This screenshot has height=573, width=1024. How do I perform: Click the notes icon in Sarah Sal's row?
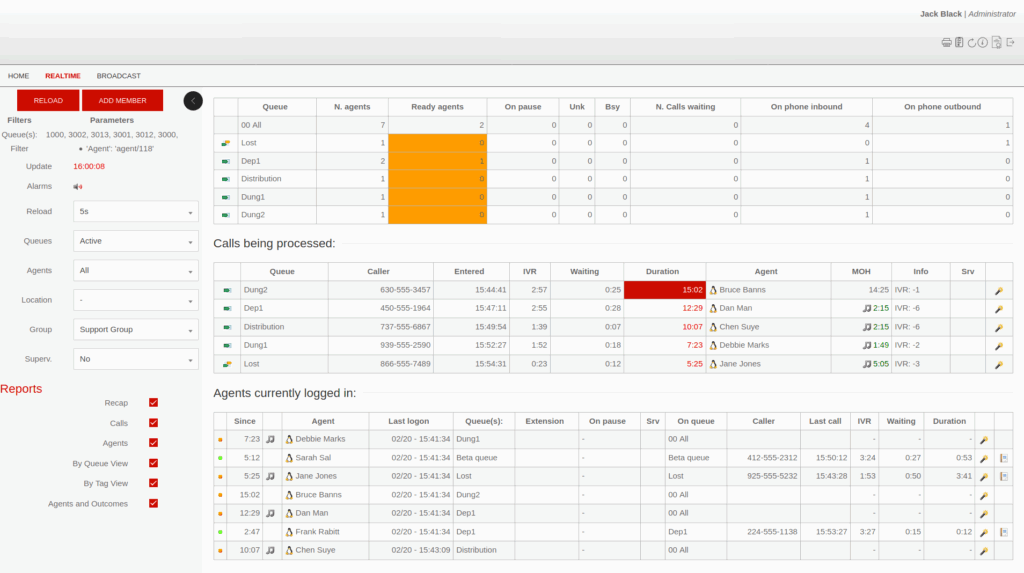[1003, 458]
